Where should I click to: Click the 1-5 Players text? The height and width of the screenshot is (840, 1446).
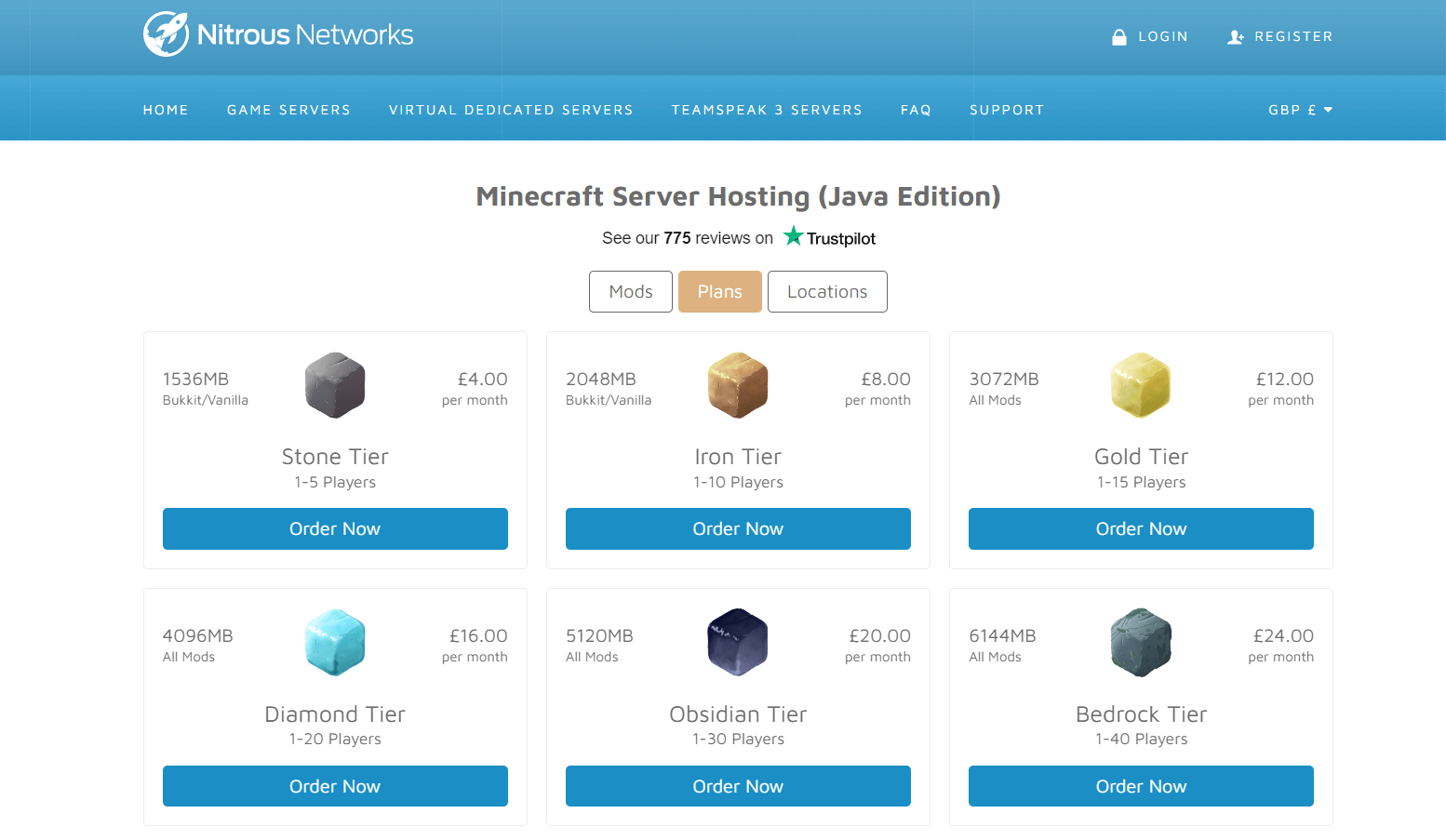pyautogui.click(x=335, y=483)
